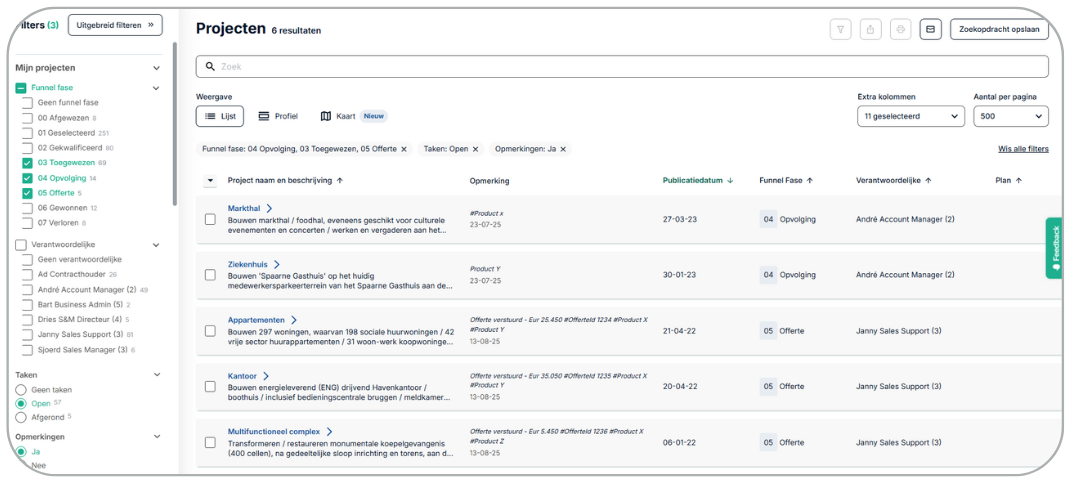Open Markthal project via its arrow icon
The height and width of the screenshot is (485, 1068).
pyautogui.click(x=269, y=208)
